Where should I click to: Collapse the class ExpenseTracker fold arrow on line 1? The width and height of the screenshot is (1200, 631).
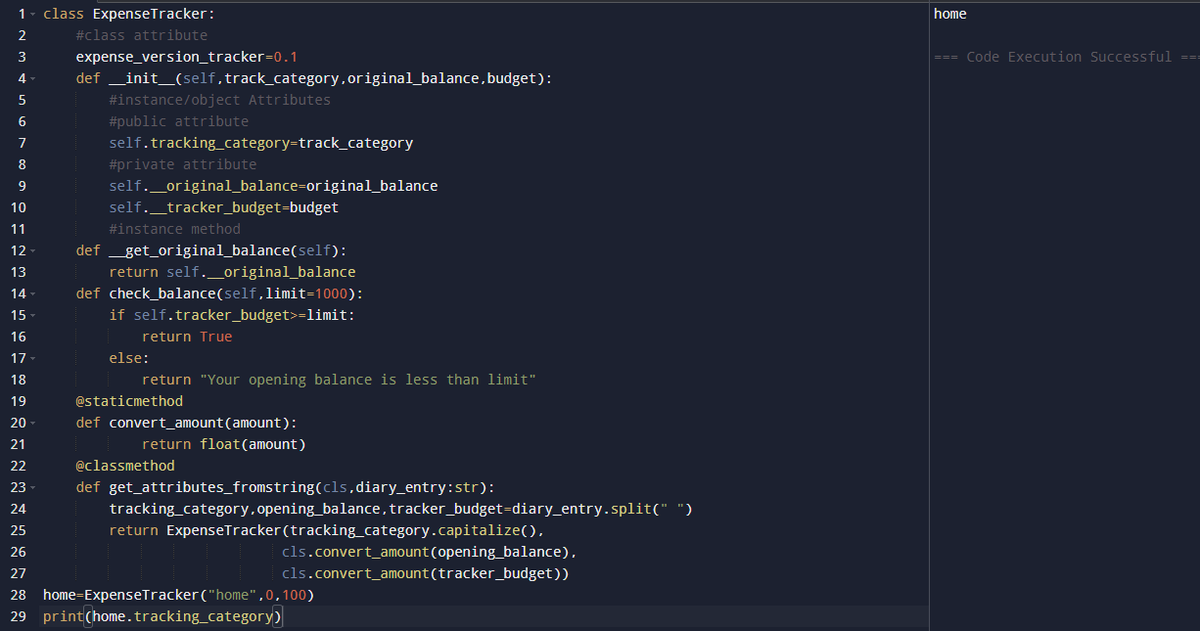[x=32, y=14]
